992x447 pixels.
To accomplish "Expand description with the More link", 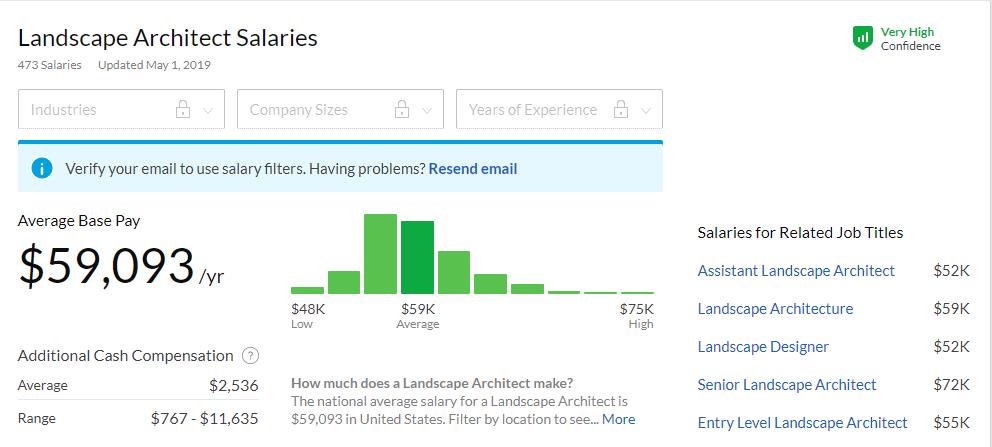I will [618, 419].
